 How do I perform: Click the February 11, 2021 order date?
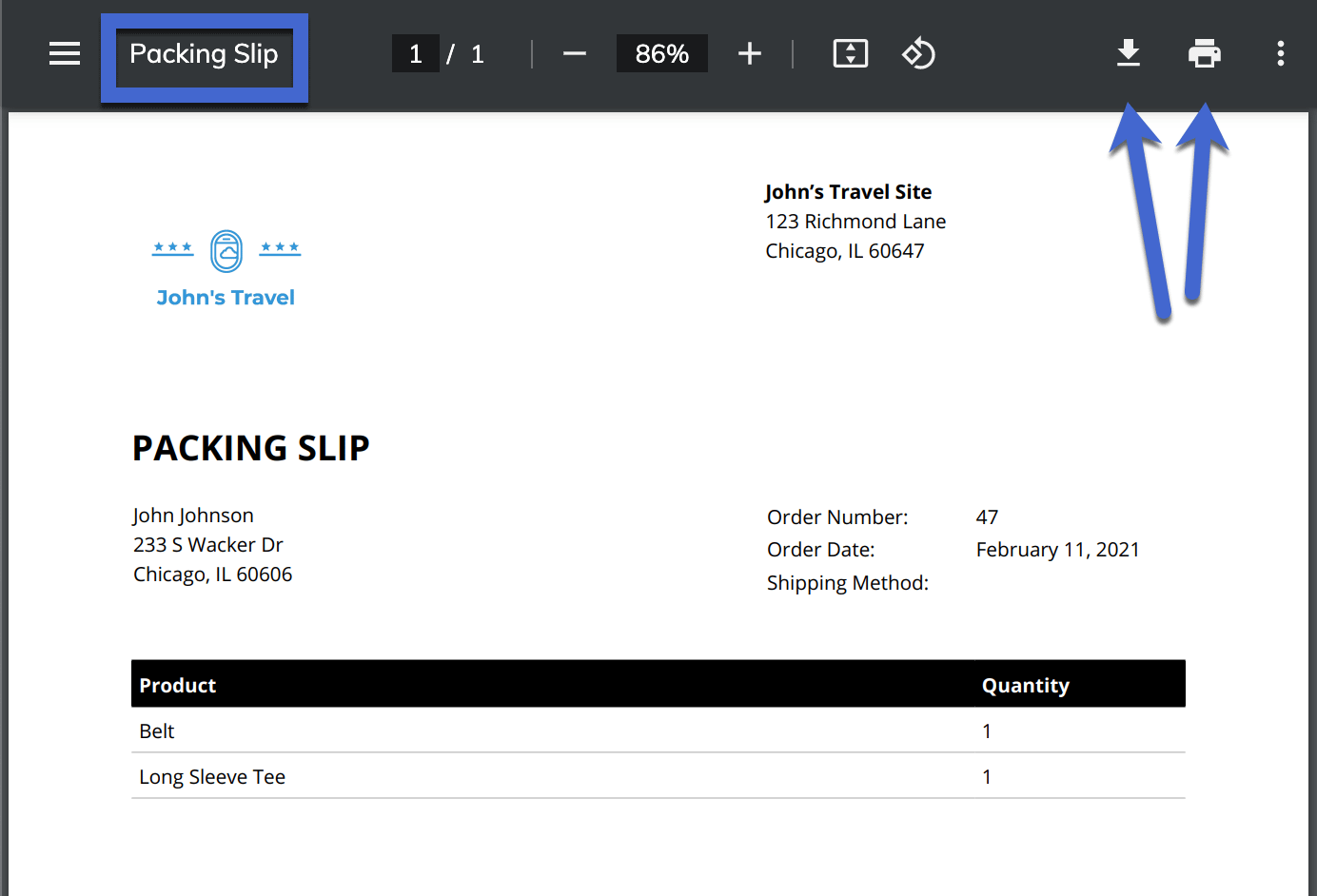click(x=1057, y=550)
